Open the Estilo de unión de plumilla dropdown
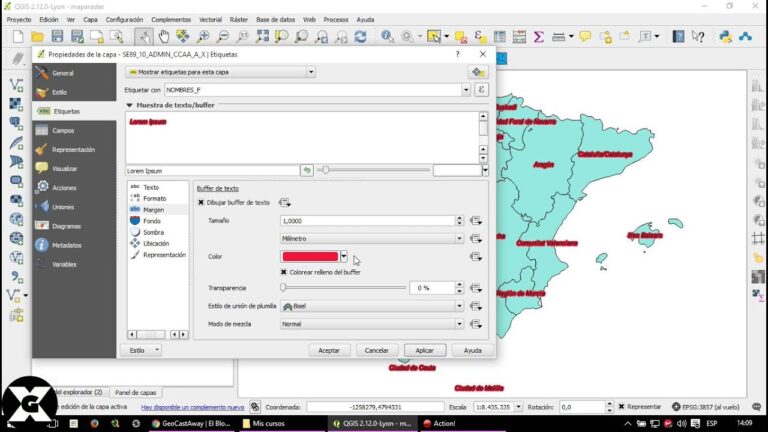 point(372,306)
